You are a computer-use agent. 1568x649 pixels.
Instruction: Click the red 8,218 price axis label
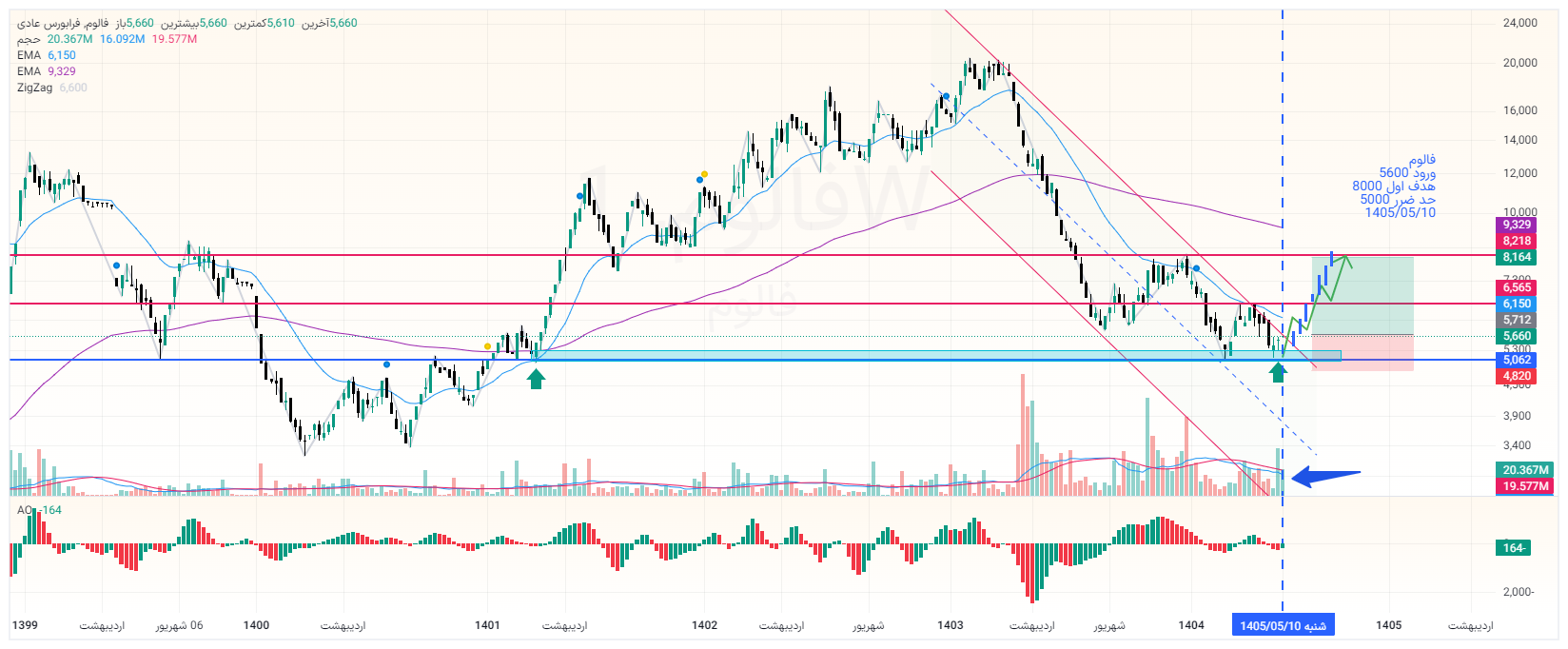tap(1517, 242)
